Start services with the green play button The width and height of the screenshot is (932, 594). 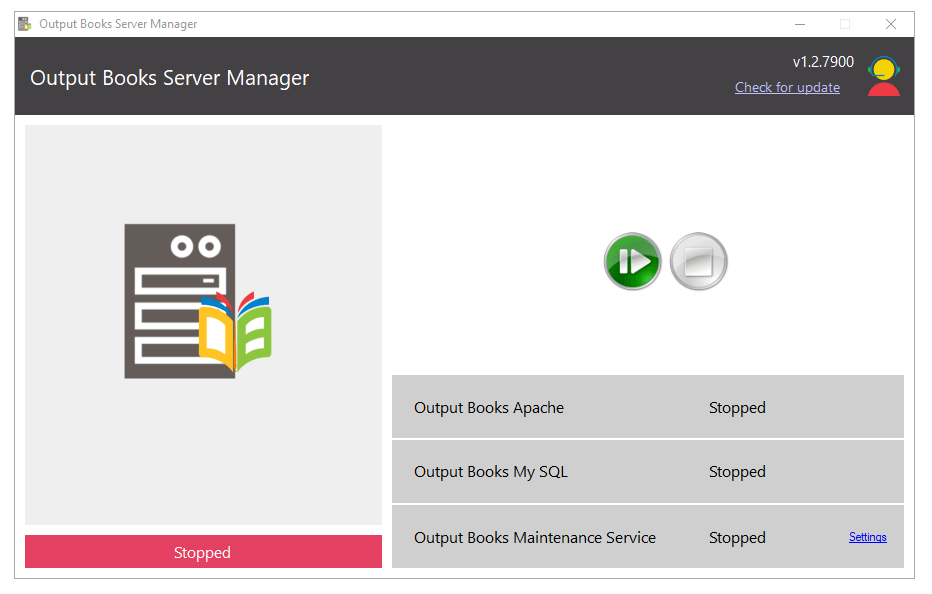[x=632, y=261]
